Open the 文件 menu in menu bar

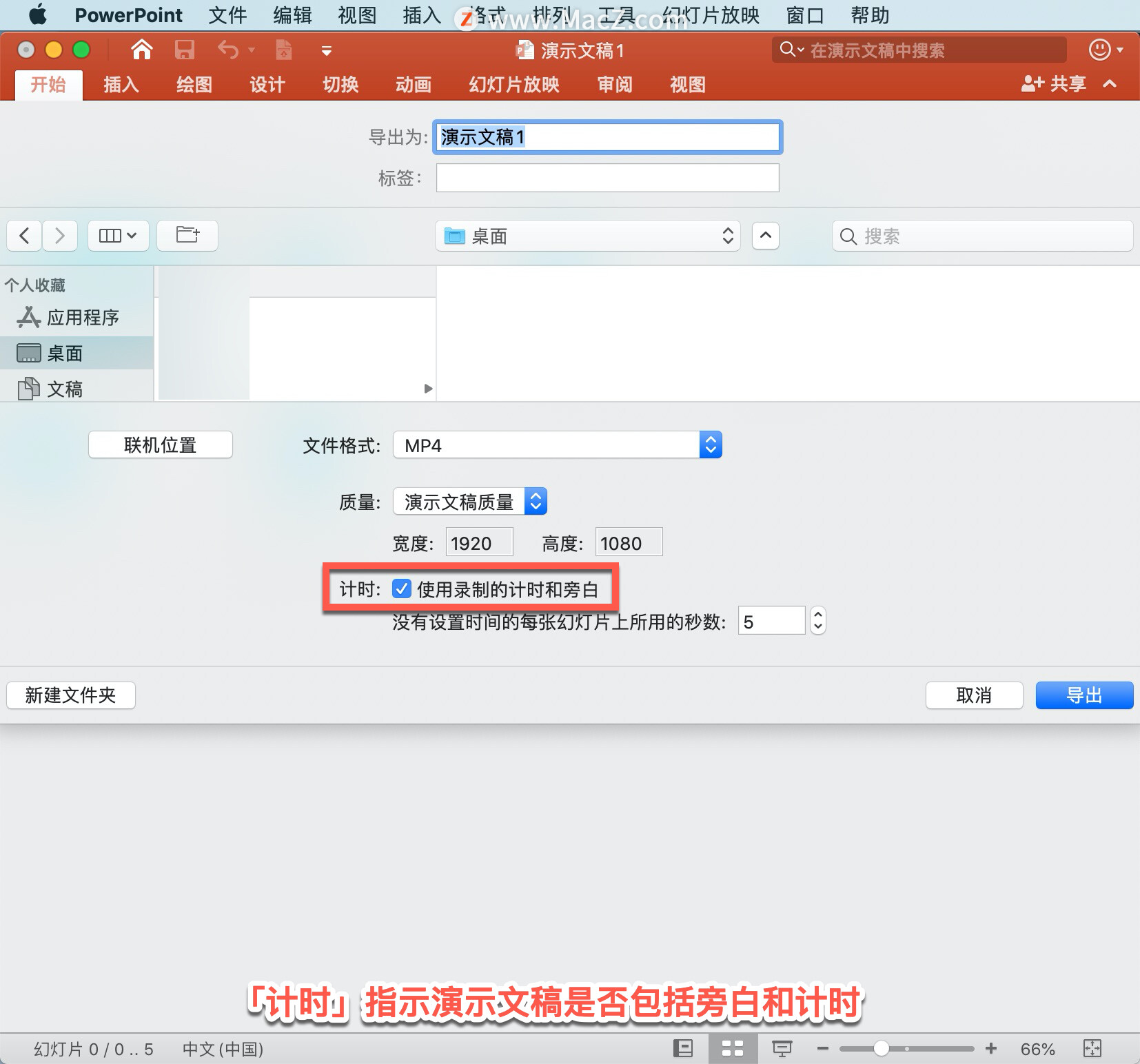pyautogui.click(x=227, y=15)
